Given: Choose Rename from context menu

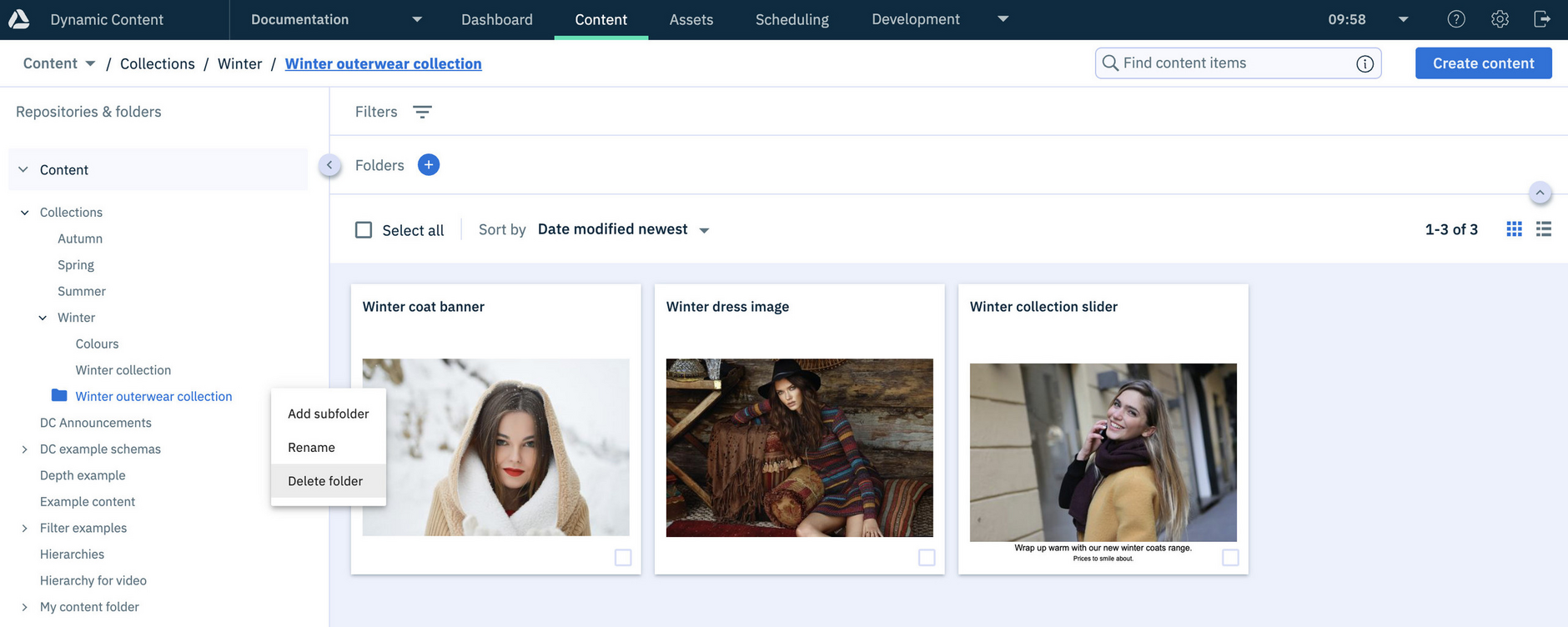Looking at the screenshot, I should 329,448.
